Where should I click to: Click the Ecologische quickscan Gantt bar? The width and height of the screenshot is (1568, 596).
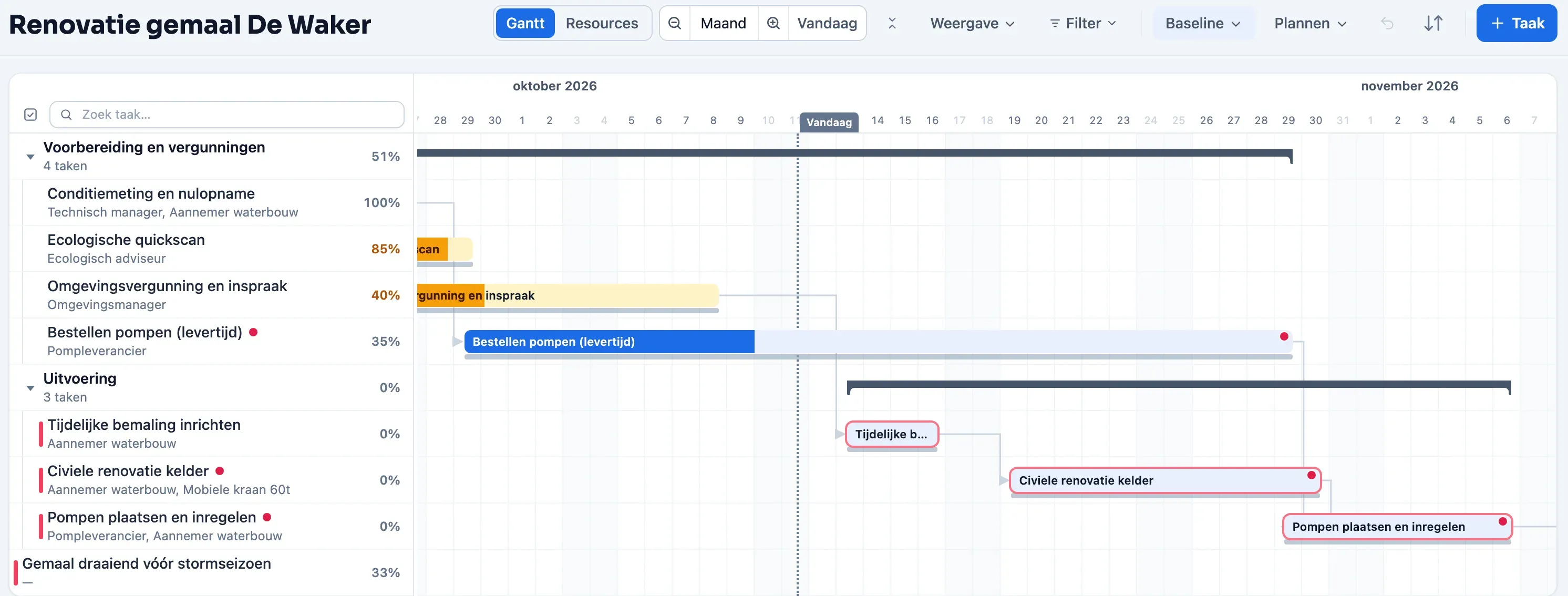click(x=445, y=249)
